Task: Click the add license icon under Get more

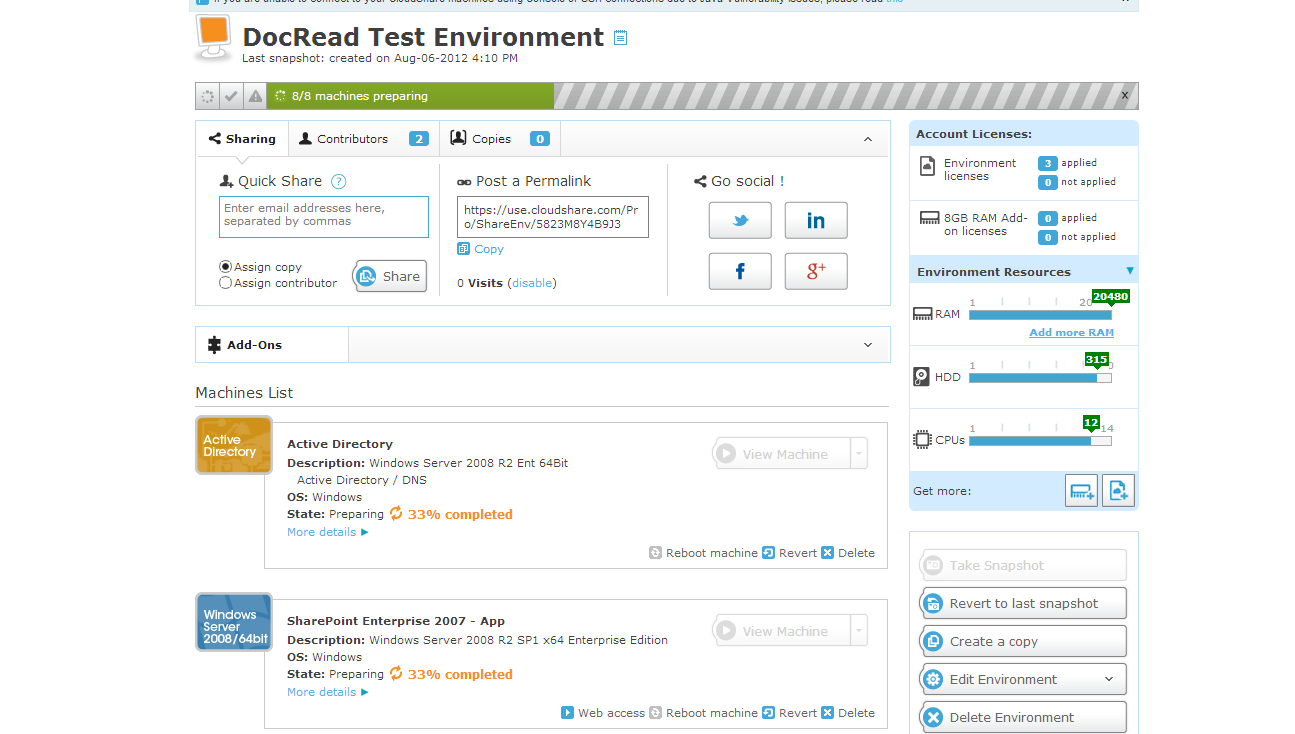Action: coord(1118,491)
